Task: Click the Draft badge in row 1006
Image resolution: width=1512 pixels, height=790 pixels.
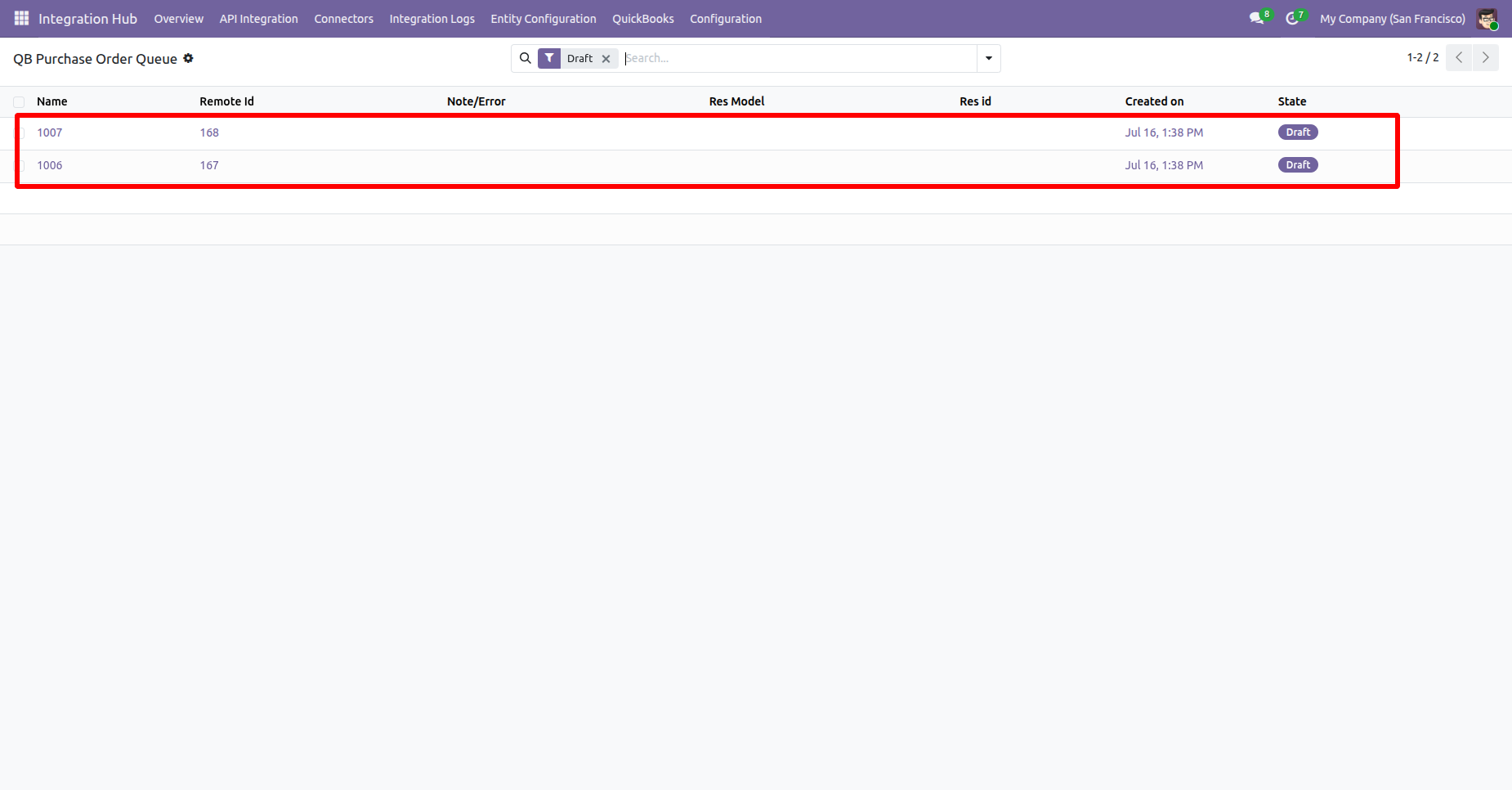Action: coord(1298,165)
